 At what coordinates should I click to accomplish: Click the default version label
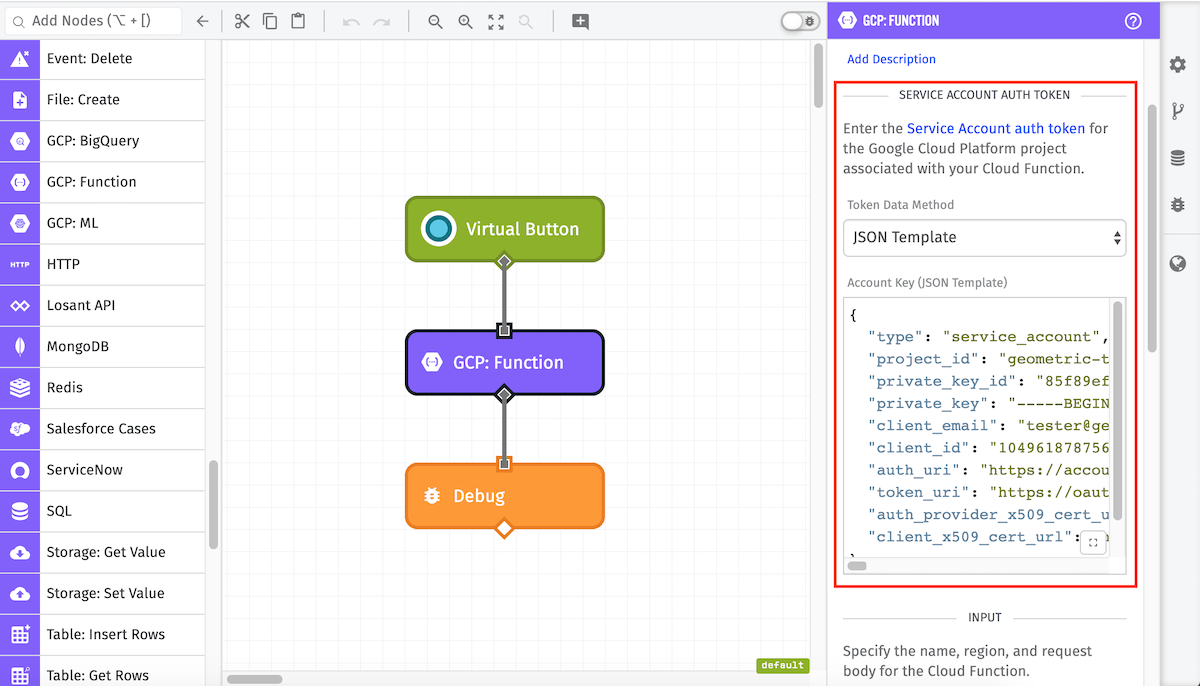click(782, 665)
